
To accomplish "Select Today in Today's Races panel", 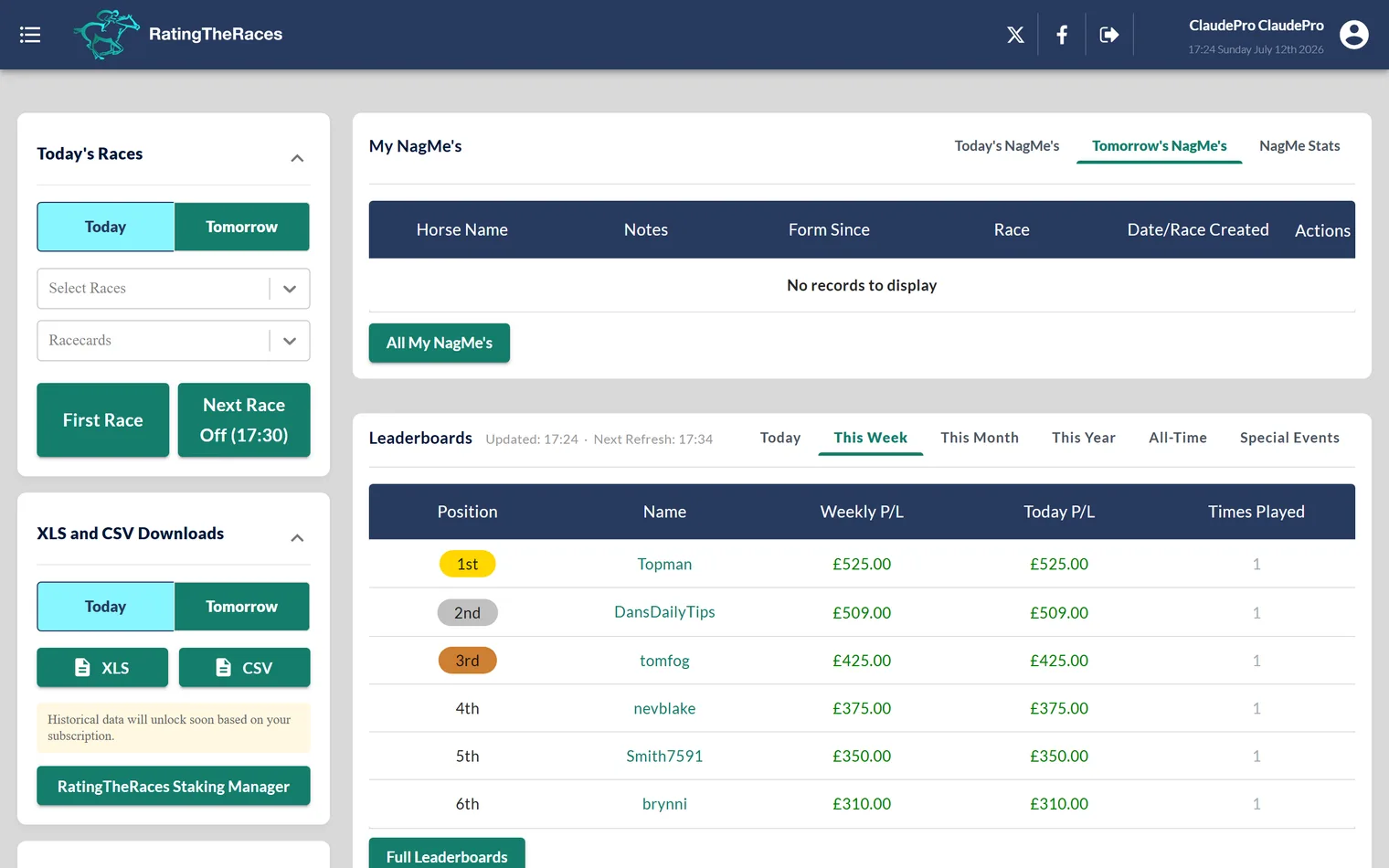I will (x=105, y=227).
